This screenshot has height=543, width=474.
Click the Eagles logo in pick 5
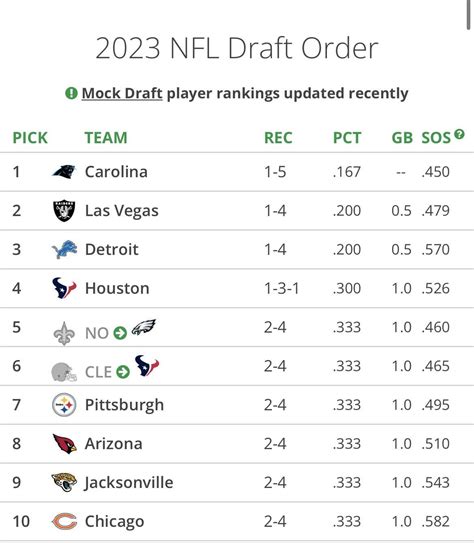pos(144,327)
